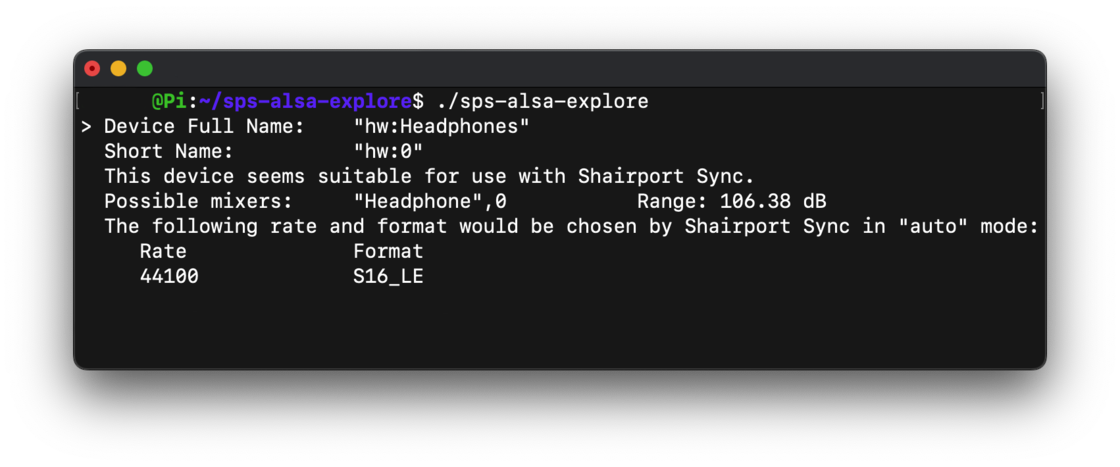The width and height of the screenshot is (1120, 467).
Task: Click the Shairport Sync suitability message line
Action: pyautogui.click(x=429, y=176)
